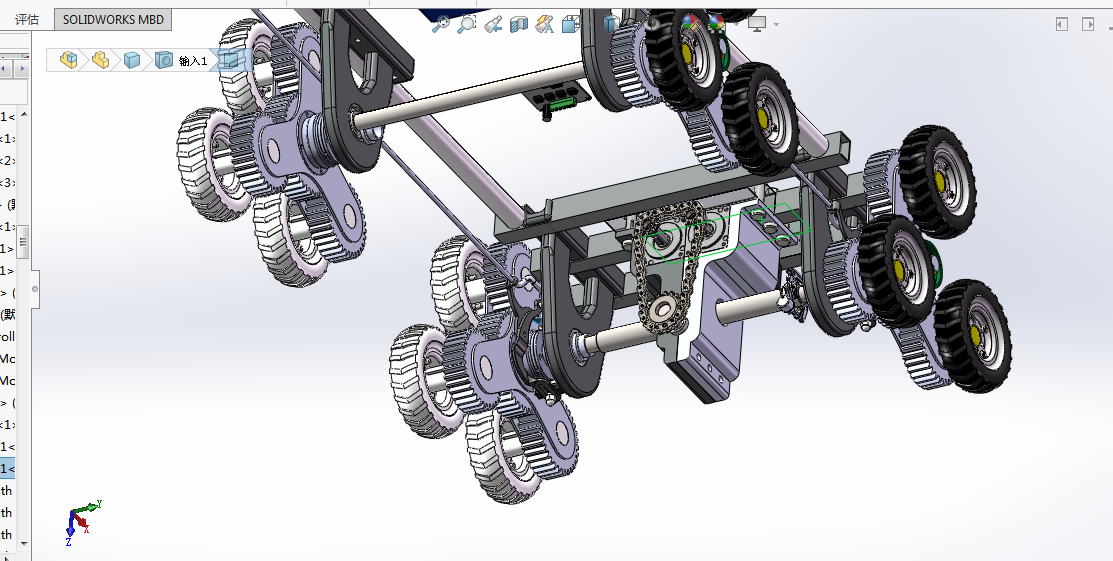Go back to the Previous View
Viewport: 1113px width, 561px height.
[x=493, y=25]
